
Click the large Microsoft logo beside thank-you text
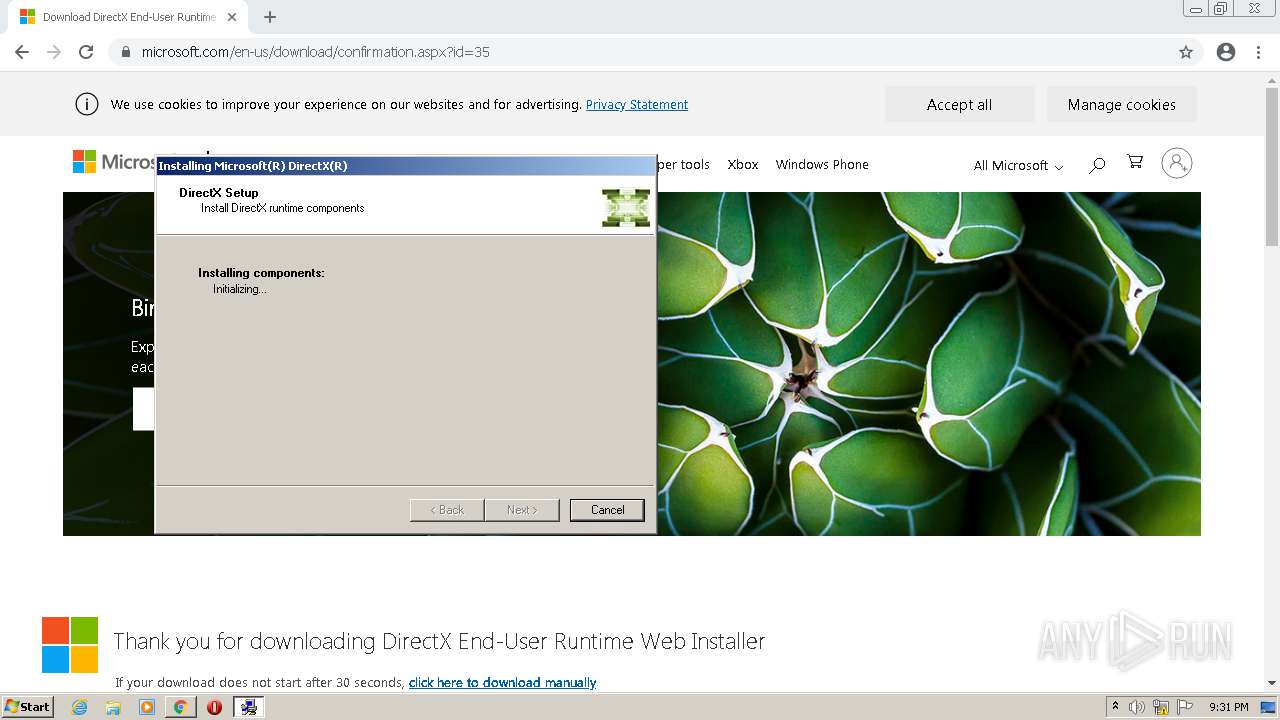pos(70,645)
